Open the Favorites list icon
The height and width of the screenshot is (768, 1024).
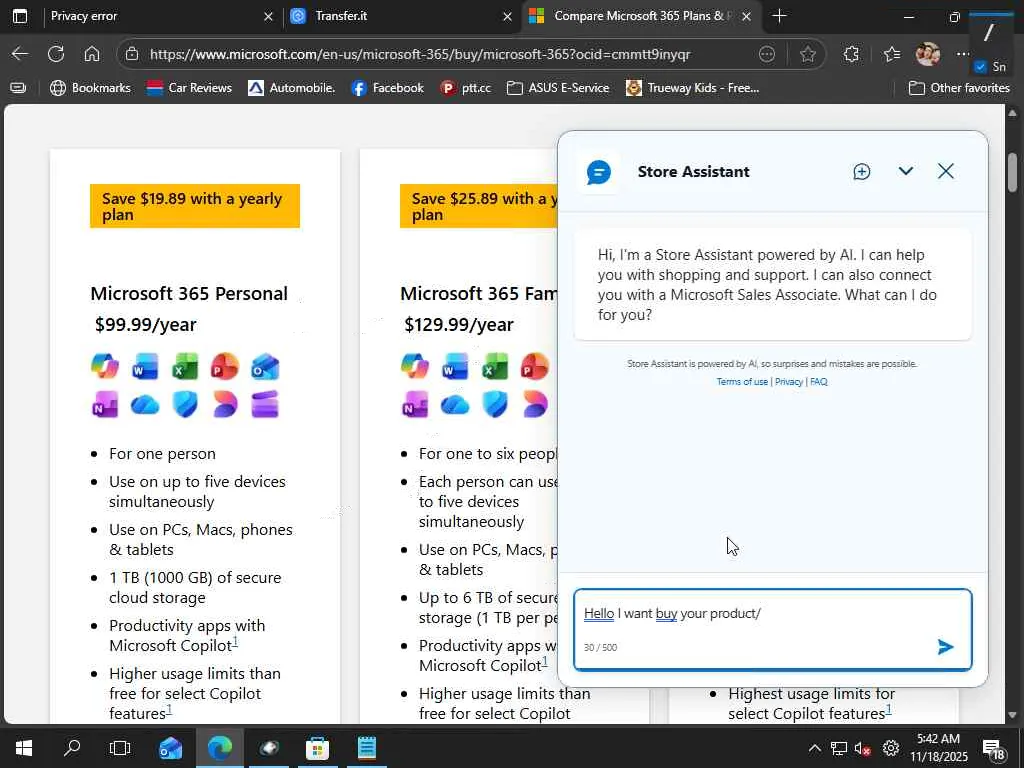pos(891,54)
